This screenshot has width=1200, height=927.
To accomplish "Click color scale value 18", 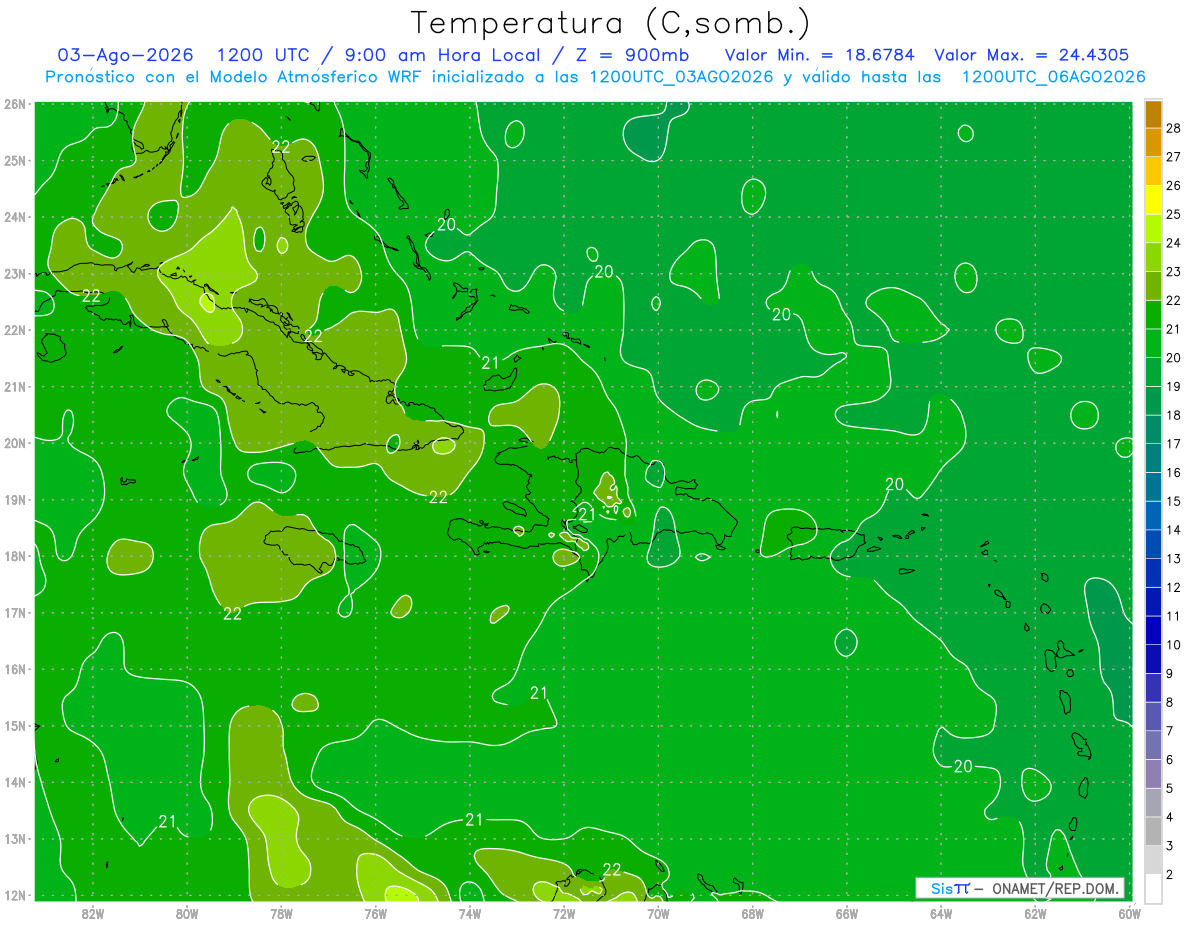I will (1173, 415).
